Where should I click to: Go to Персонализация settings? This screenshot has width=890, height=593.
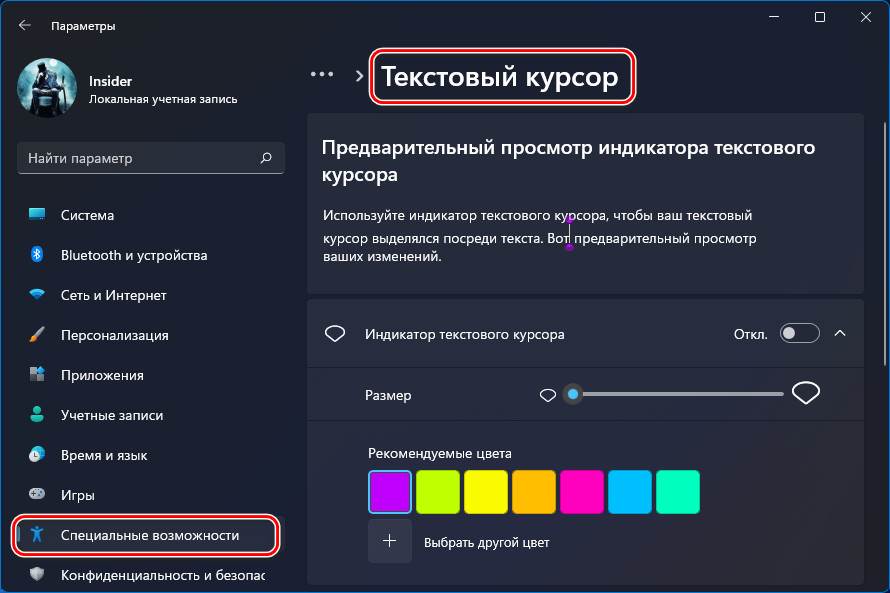[114, 335]
